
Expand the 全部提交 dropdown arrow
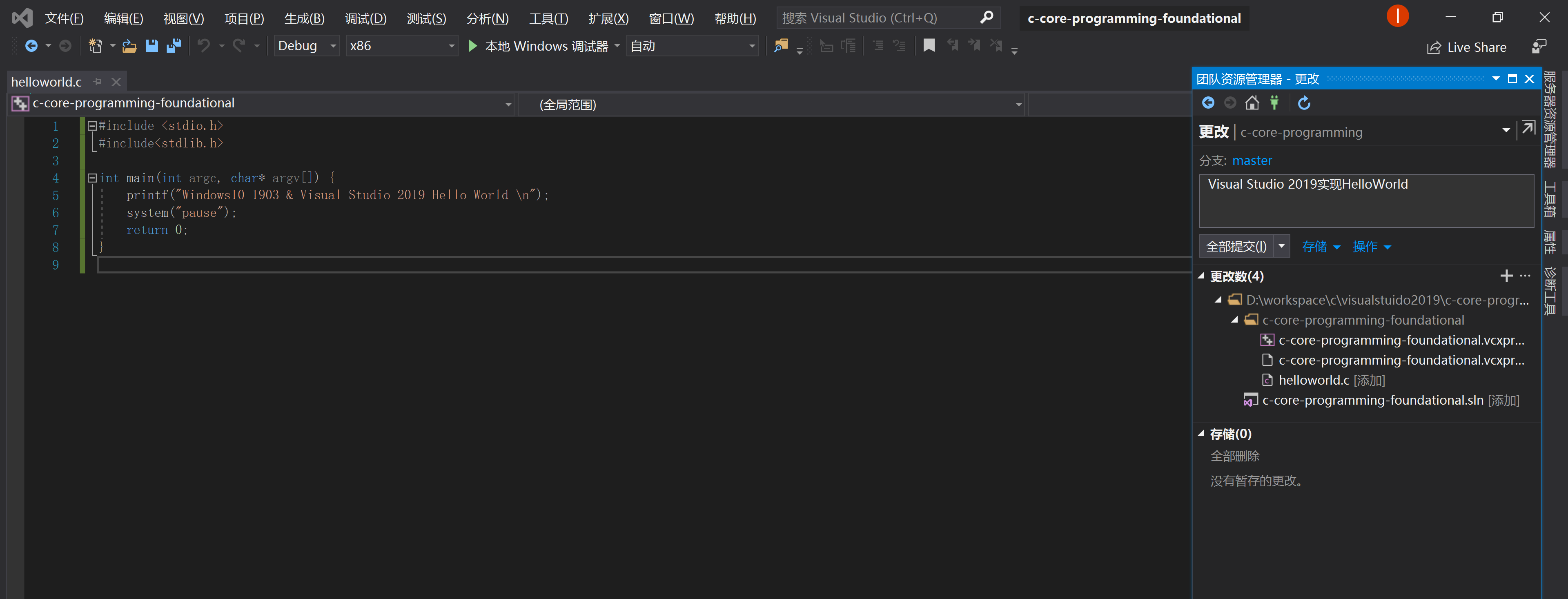[x=1282, y=245]
